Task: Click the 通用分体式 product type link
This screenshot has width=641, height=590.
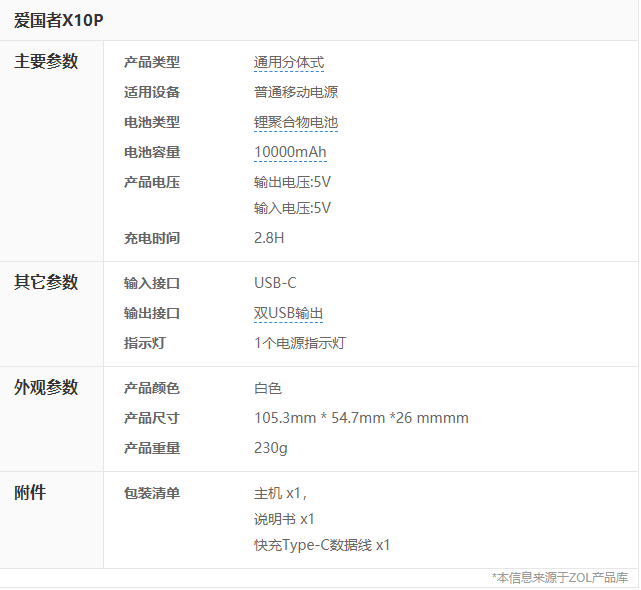Action: (289, 62)
